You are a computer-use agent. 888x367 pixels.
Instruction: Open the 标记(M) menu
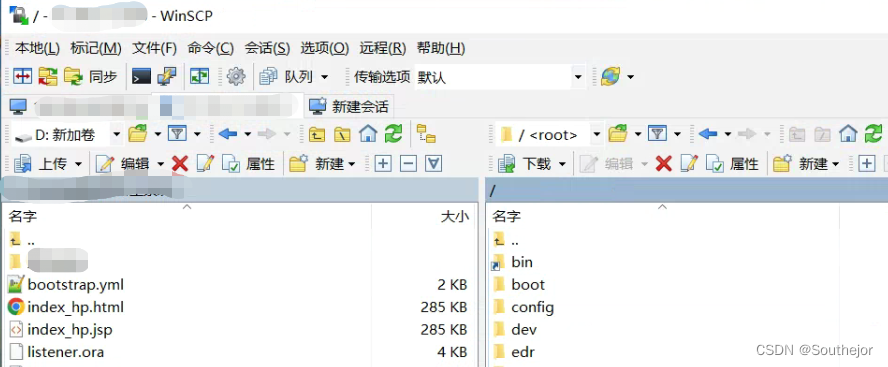[x=96, y=49]
